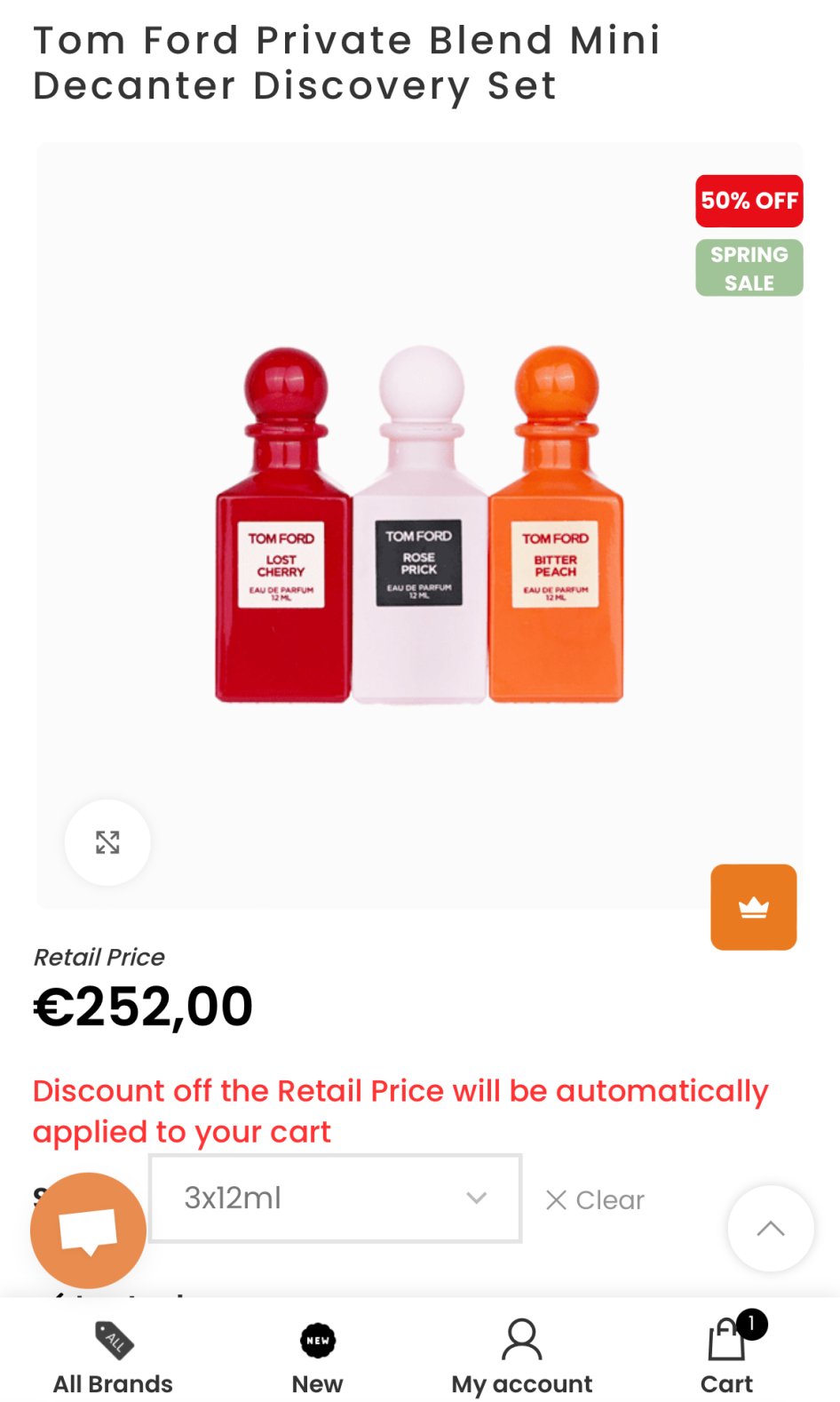Screen dimensions: 840x1402
Task: Select the Bitter Peach orange bottle
Action: coord(557,524)
